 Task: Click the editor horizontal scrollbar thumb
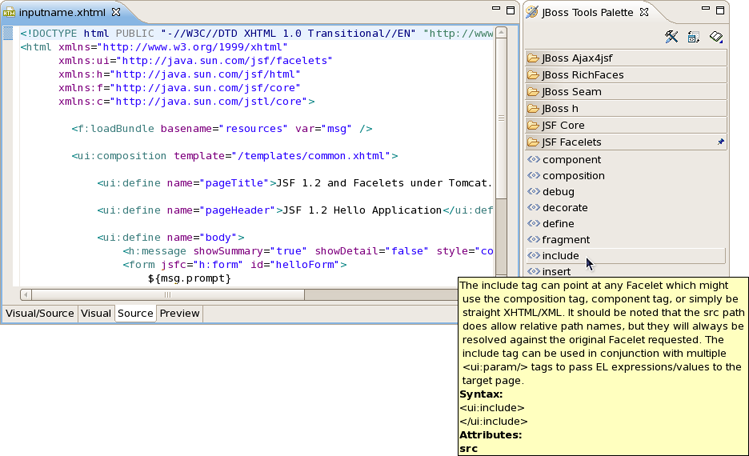pyautogui.click(x=168, y=295)
